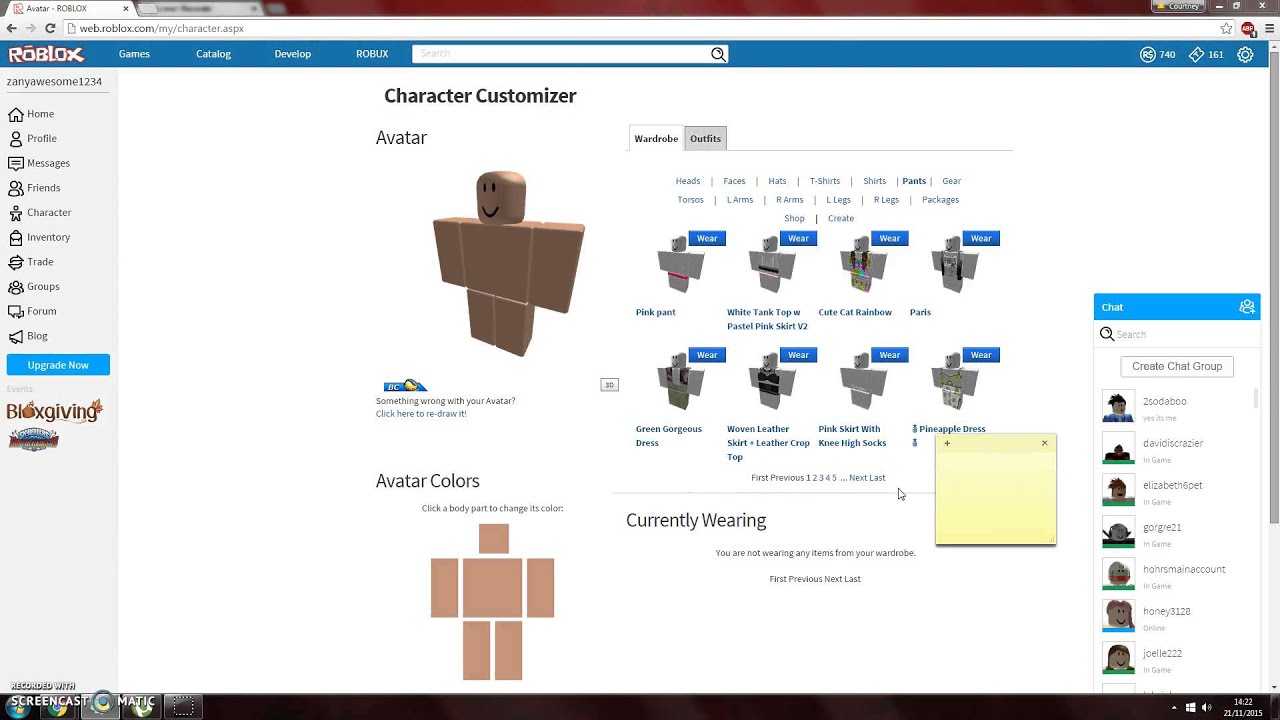Select the head color swatch
Viewport: 1280px width, 720px height.
point(493,539)
